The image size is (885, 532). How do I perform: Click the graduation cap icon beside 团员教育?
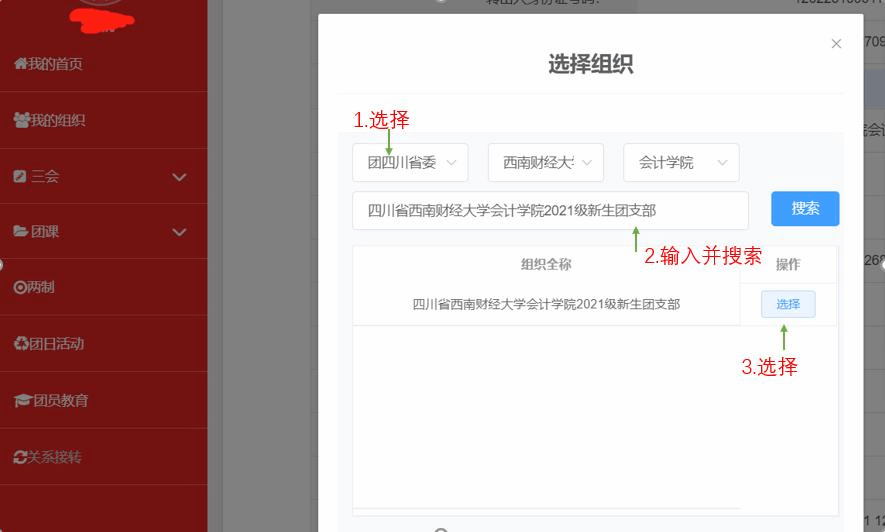pyautogui.click(x=22, y=400)
